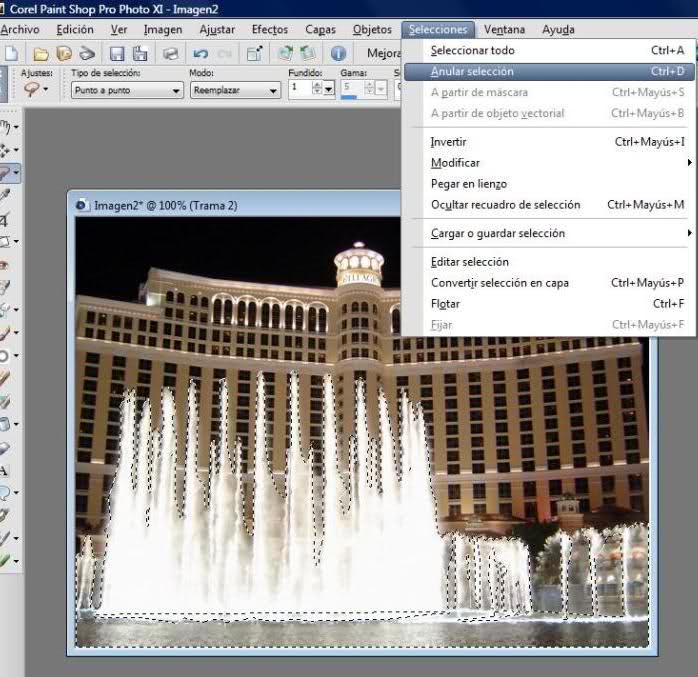Choose Pegar en lienzo

(549, 184)
